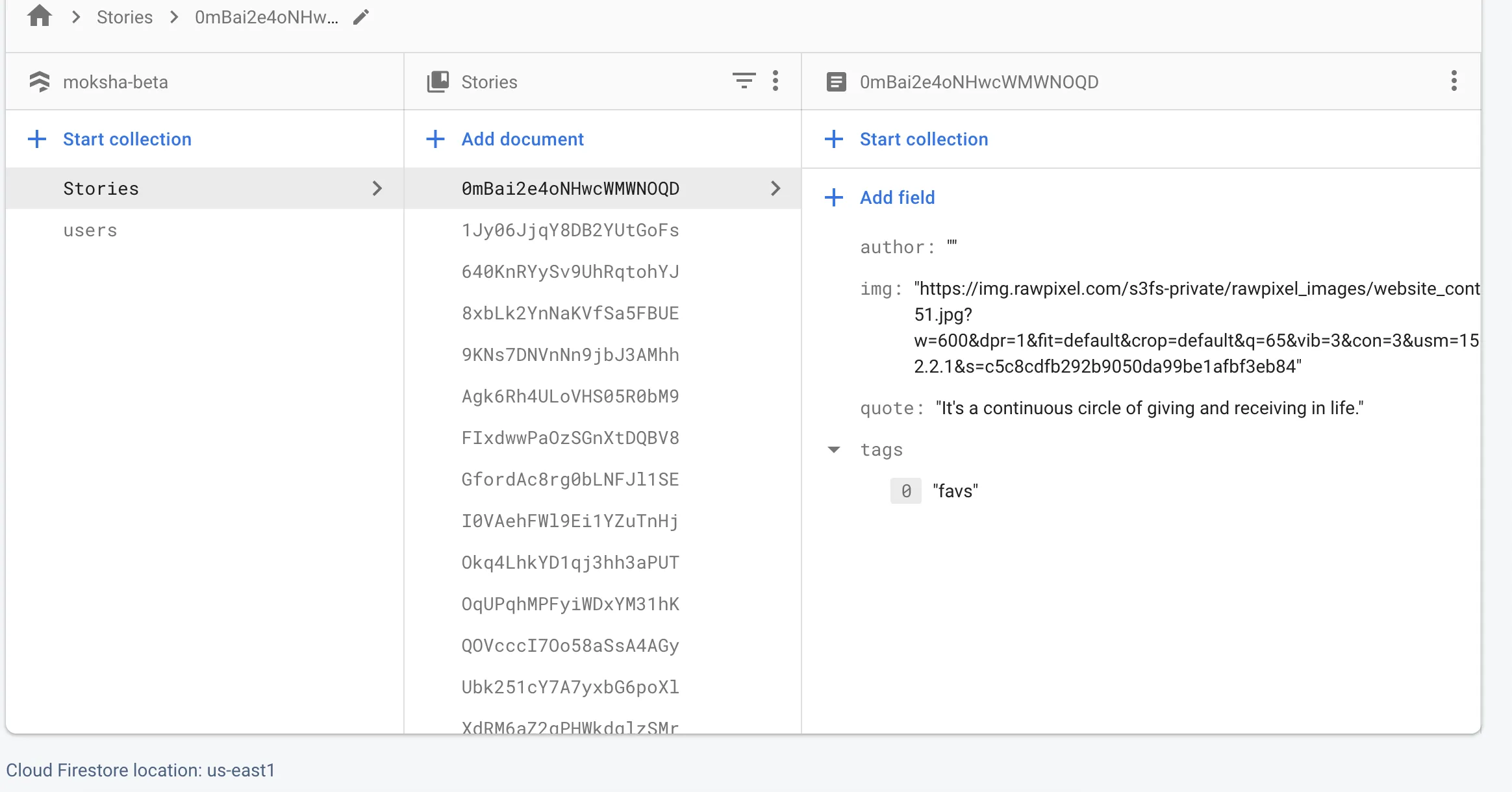This screenshot has height=792, width=1512.
Task: Click the pencil edit path icon
Action: (361, 17)
